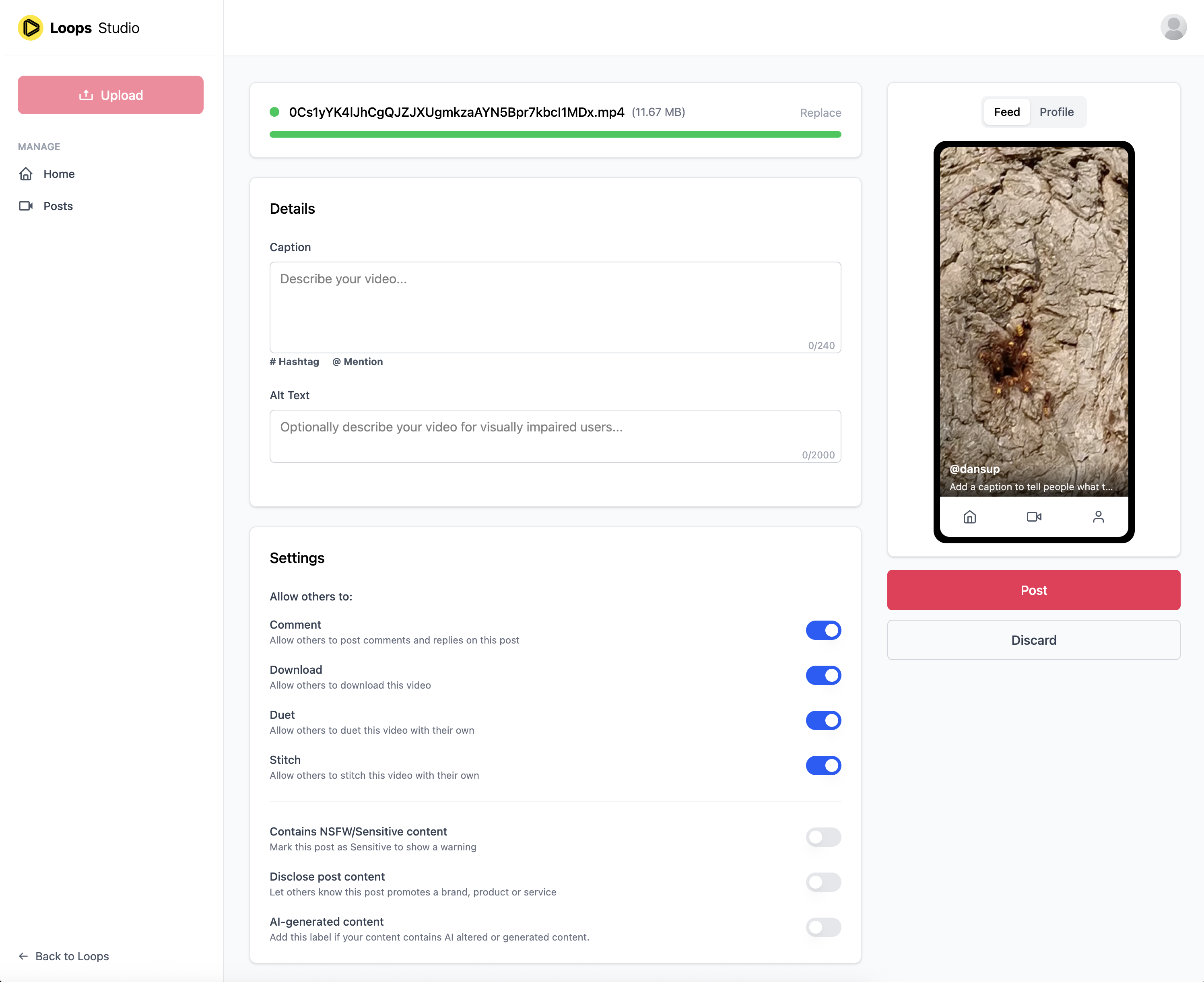Click the Home house icon in sidebar
Viewport: 1204px width, 982px height.
[x=26, y=173]
